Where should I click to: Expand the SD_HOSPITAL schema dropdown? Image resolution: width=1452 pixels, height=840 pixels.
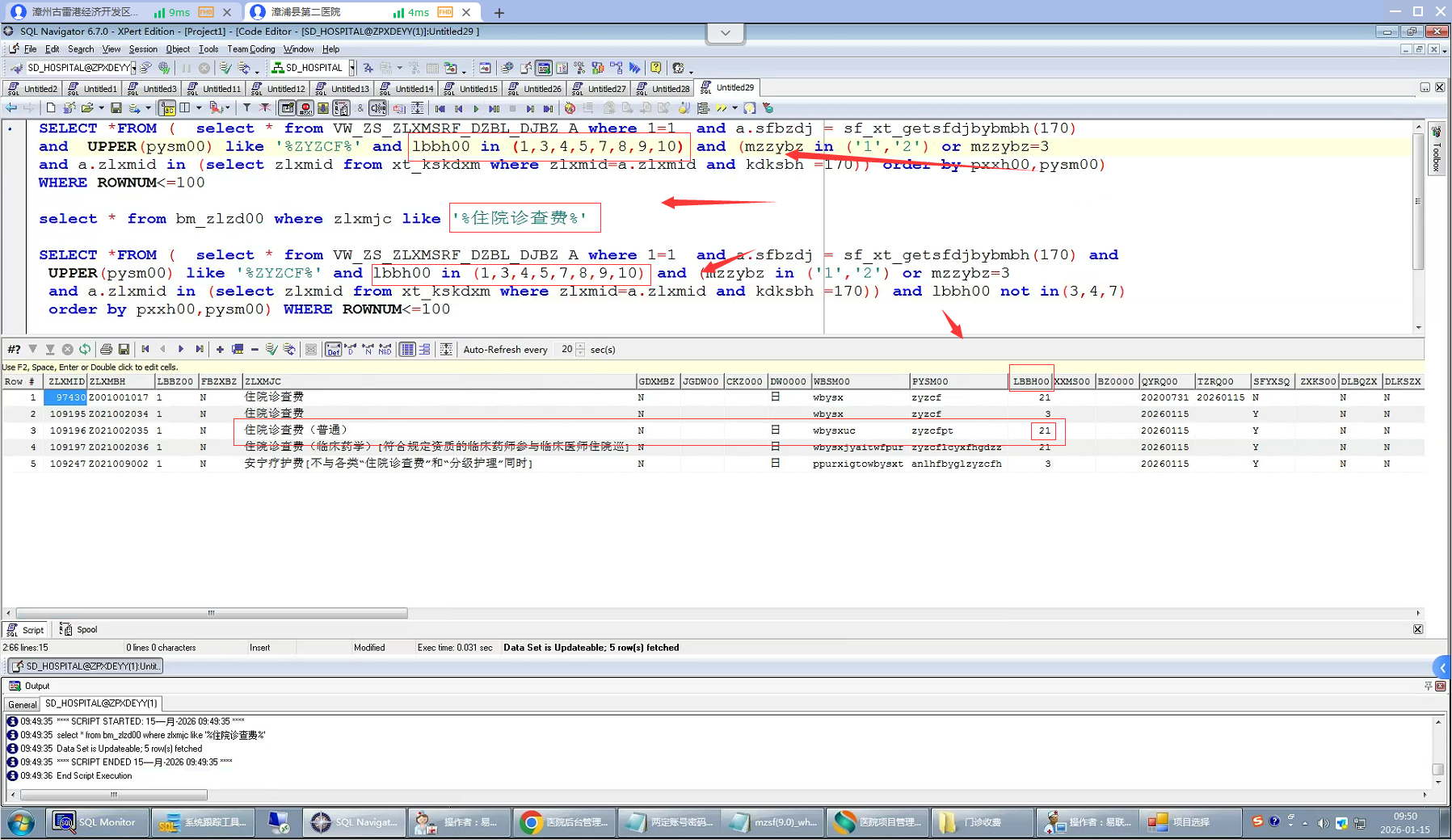pyautogui.click(x=351, y=68)
